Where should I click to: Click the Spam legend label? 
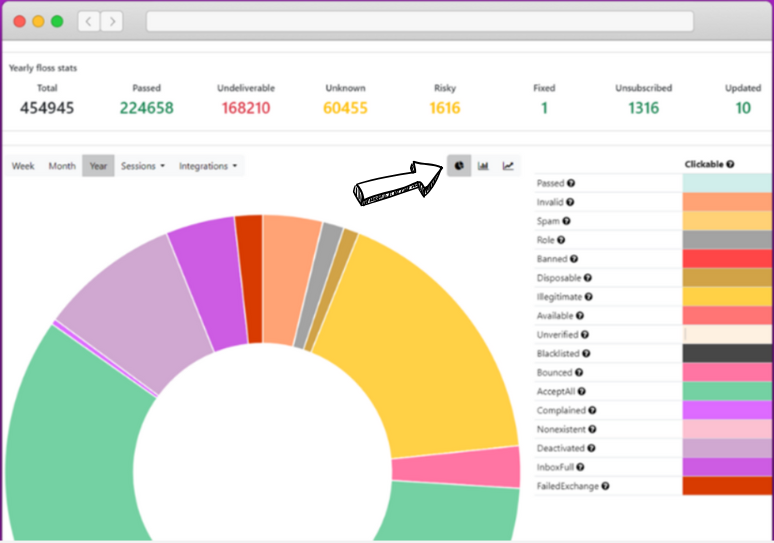pos(548,221)
